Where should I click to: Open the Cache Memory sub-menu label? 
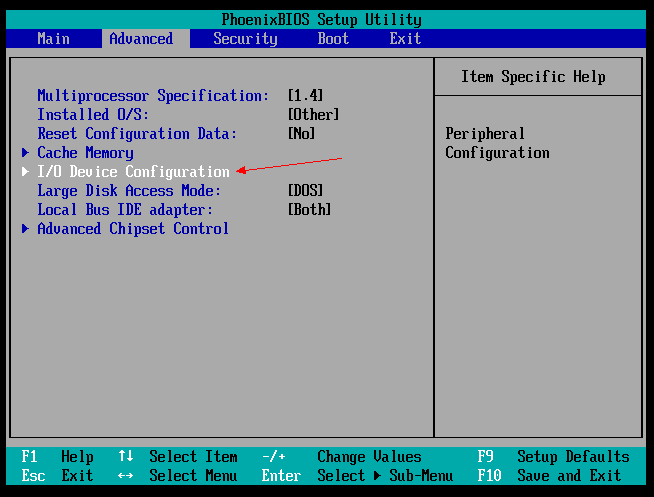86,153
